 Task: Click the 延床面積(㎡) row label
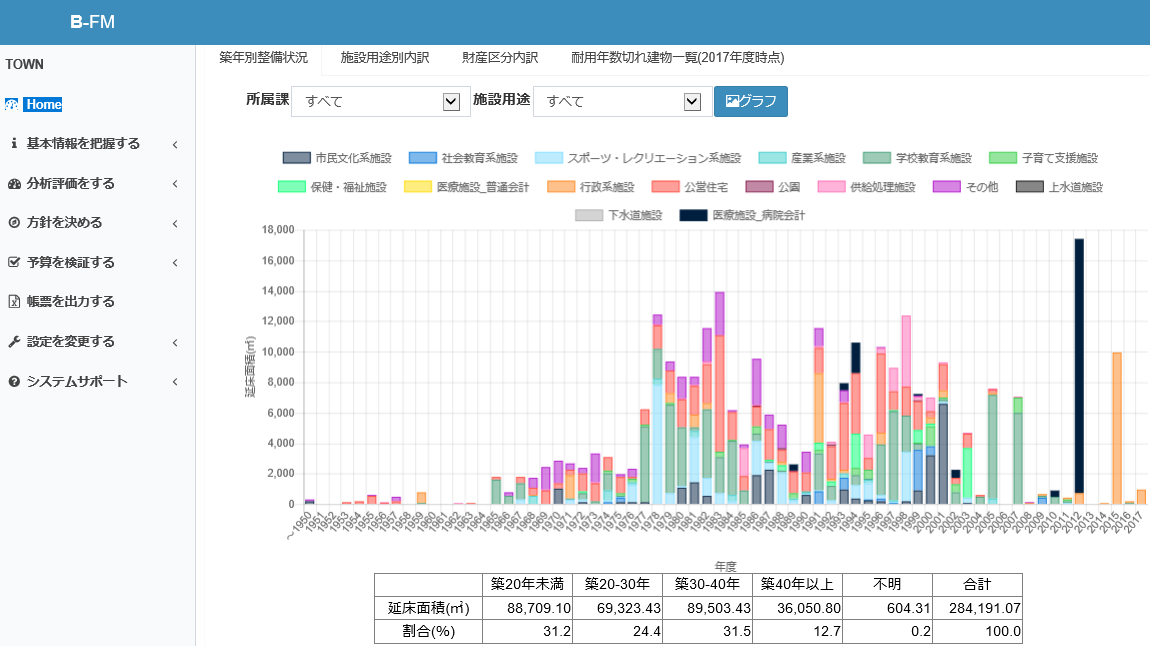pos(428,608)
